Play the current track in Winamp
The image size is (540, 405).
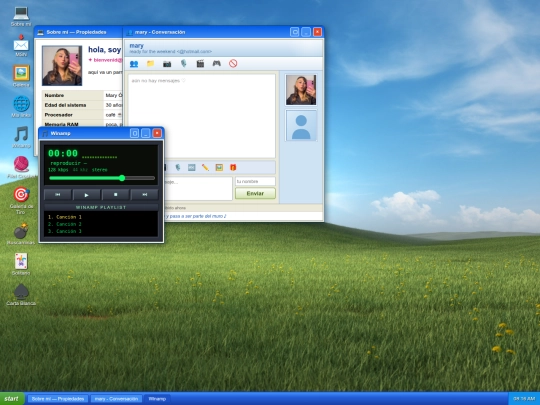coord(86,195)
